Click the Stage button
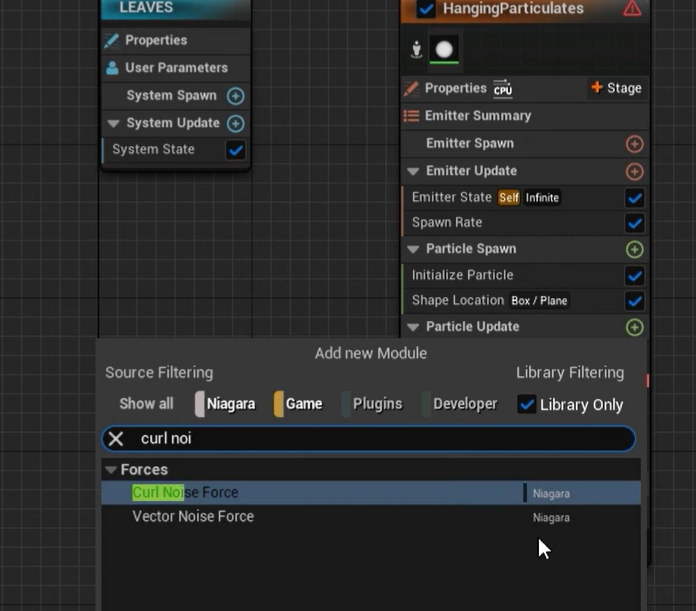The height and width of the screenshot is (611, 696). pyautogui.click(x=617, y=88)
